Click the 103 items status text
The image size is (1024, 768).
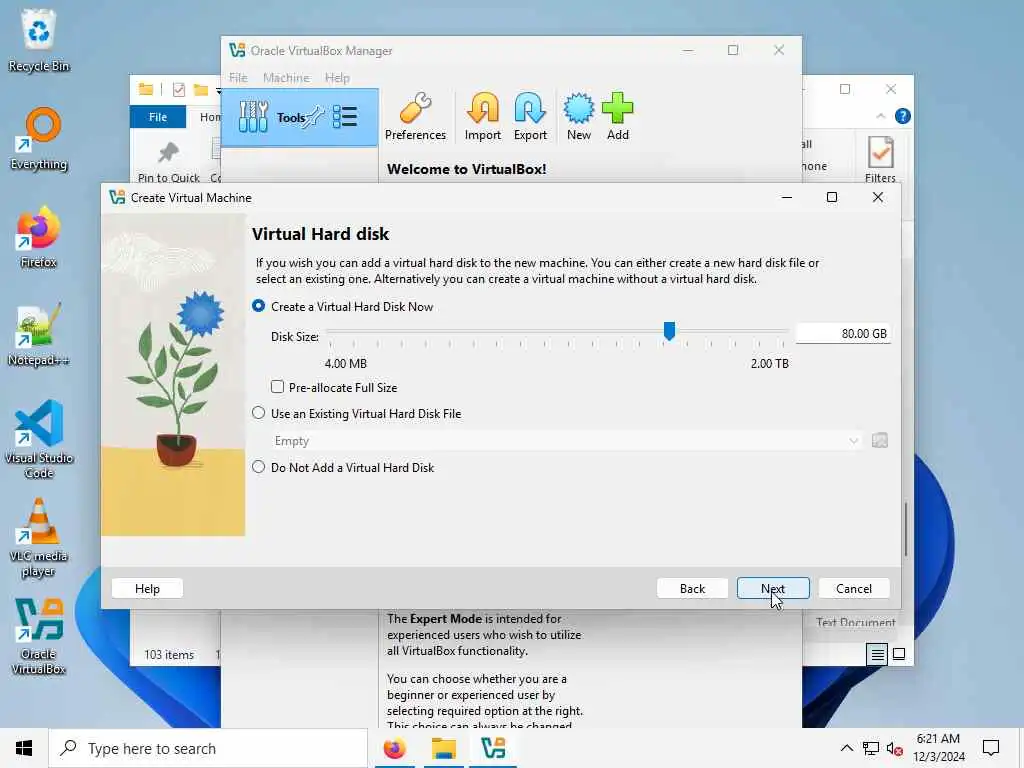168,654
